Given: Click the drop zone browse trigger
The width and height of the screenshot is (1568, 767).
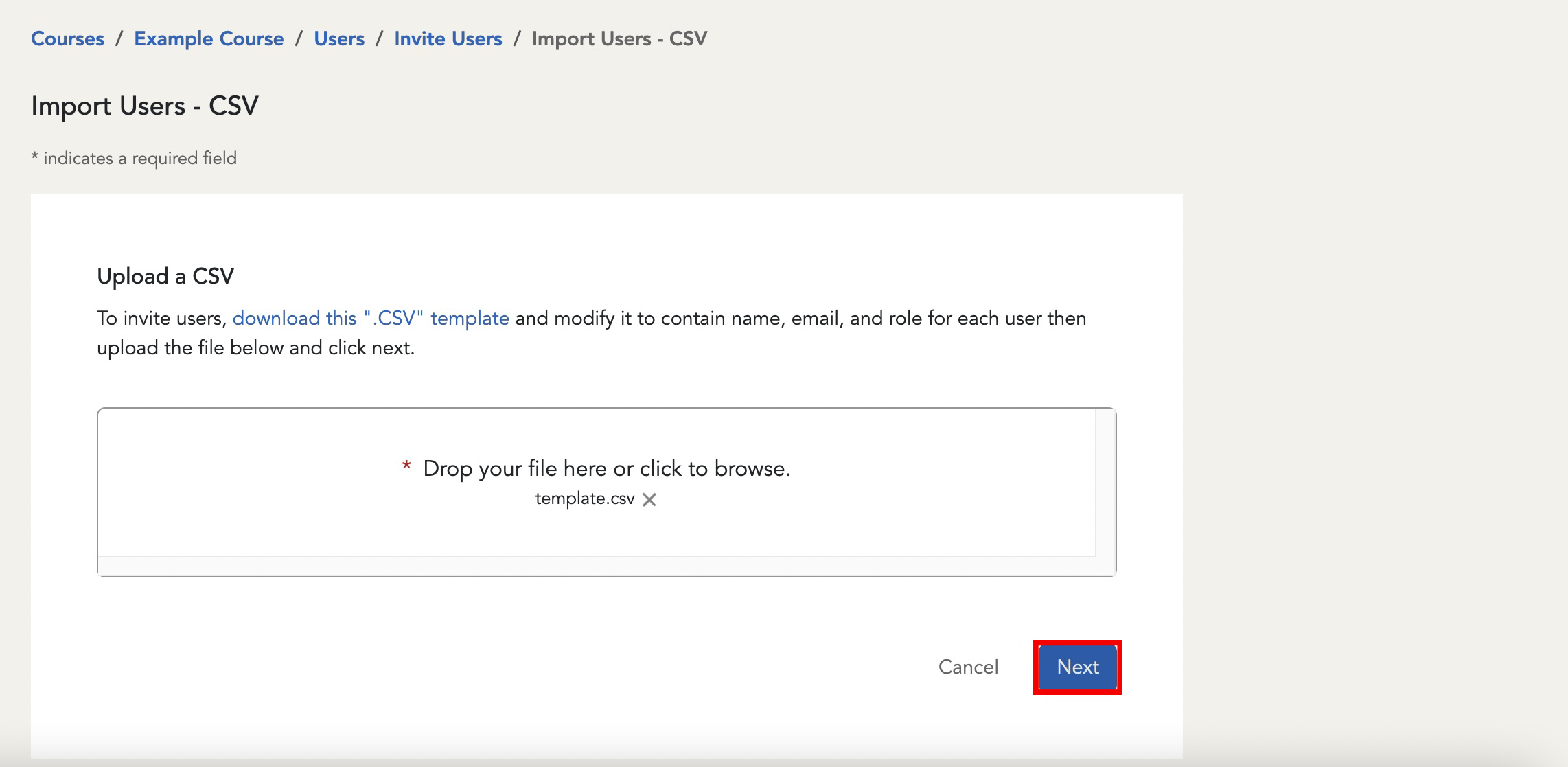Looking at the screenshot, I should pyautogui.click(x=604, y=467).
